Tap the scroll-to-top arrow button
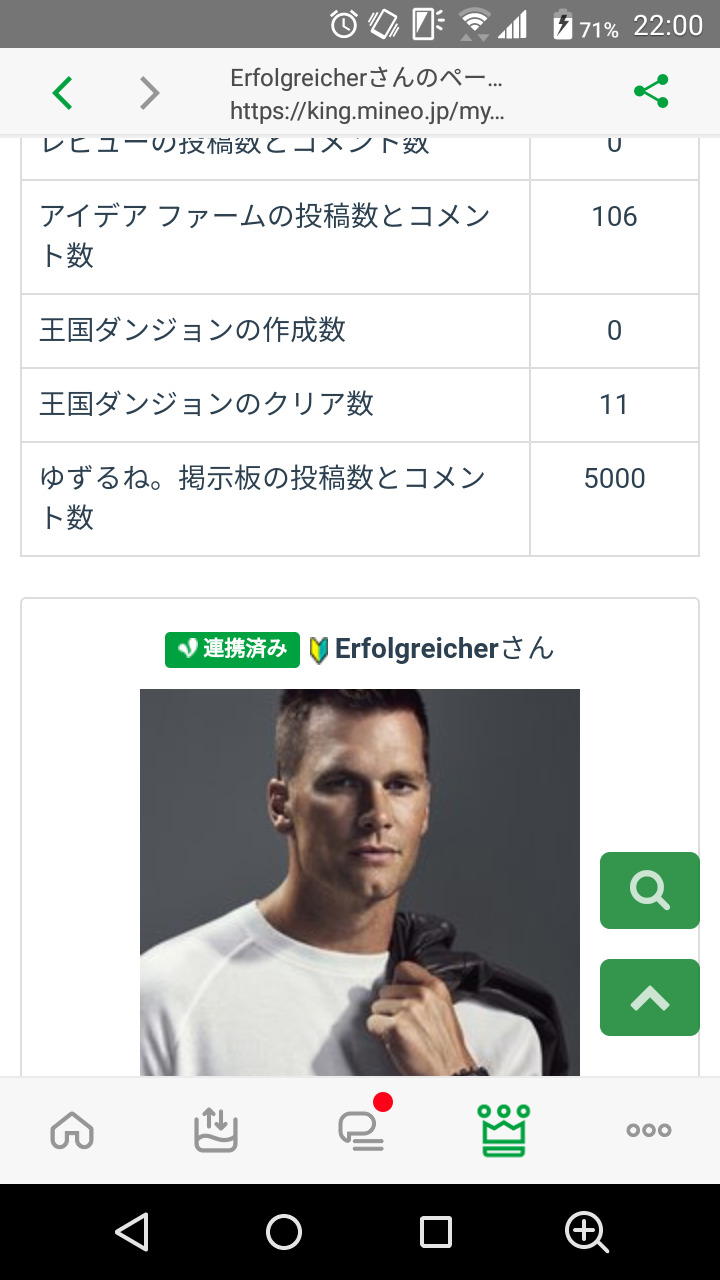Viewport: 720px width, 1280px height. pyautogui.click(x=649, y=997)
